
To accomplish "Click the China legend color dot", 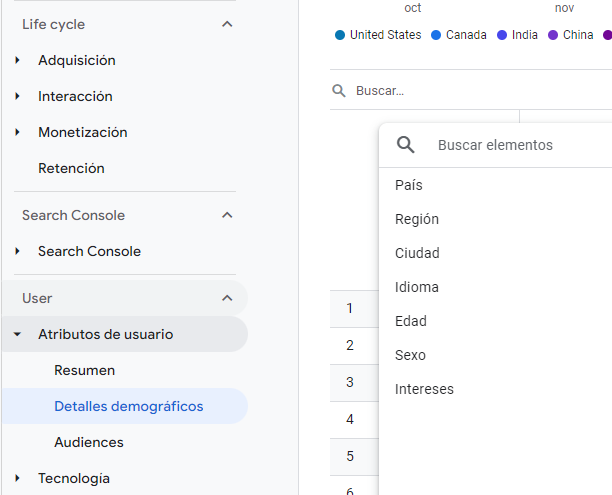I will (553, 35).
